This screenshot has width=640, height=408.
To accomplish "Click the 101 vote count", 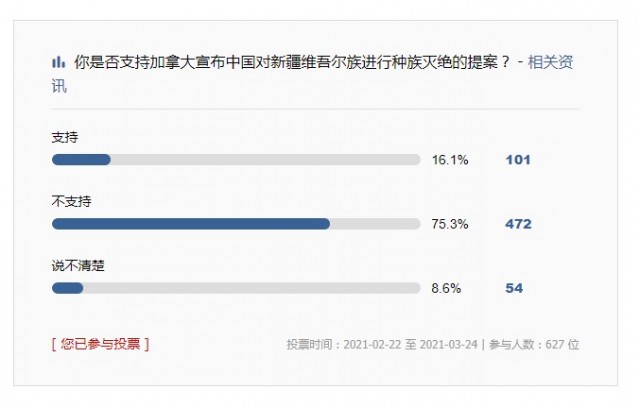I will tap(518, 160).
